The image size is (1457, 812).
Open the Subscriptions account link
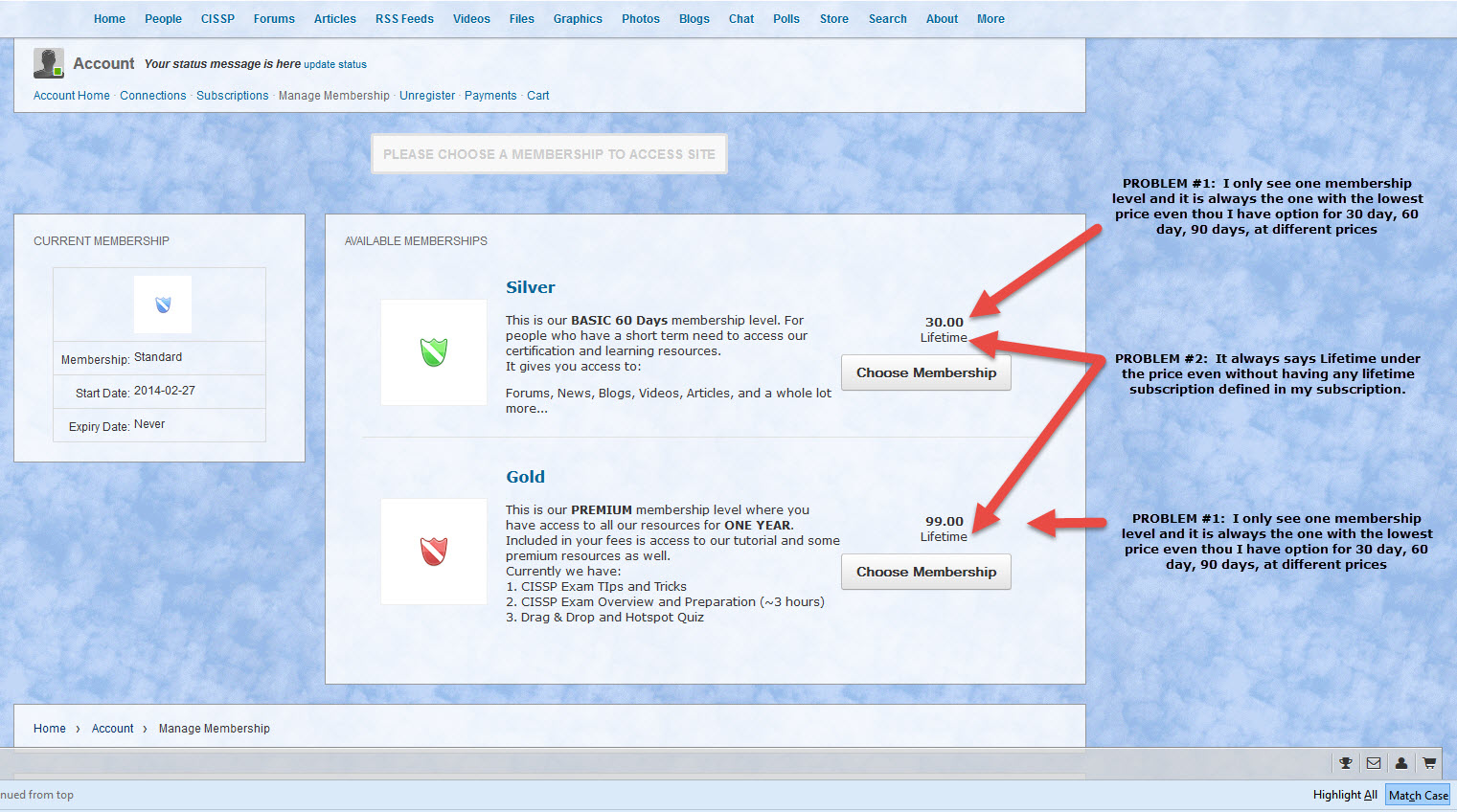pyautogui.click(x=233, y=96)
